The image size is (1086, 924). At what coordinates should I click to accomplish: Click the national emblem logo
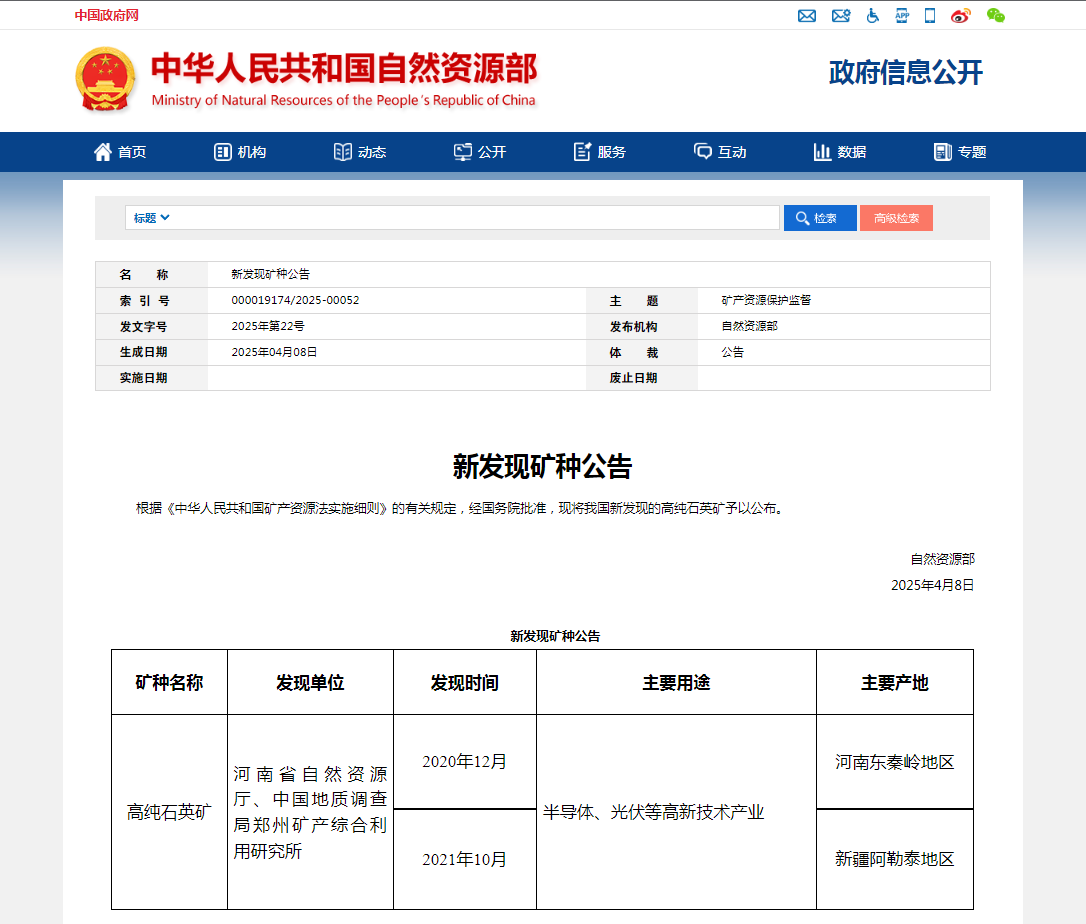105,79
